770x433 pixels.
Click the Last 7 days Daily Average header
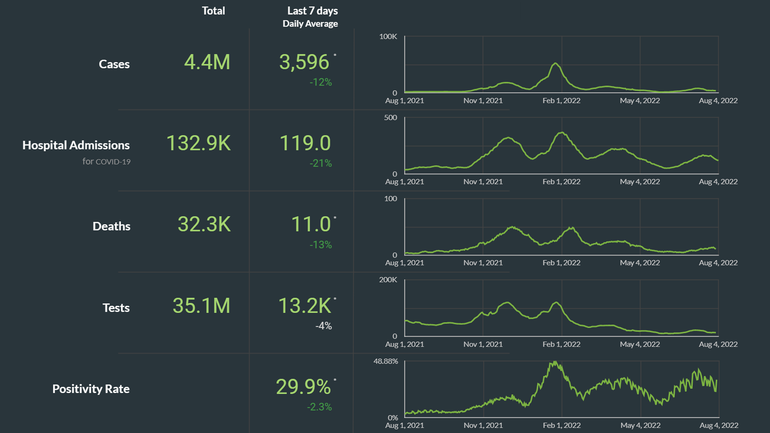(x=310, y=16)
